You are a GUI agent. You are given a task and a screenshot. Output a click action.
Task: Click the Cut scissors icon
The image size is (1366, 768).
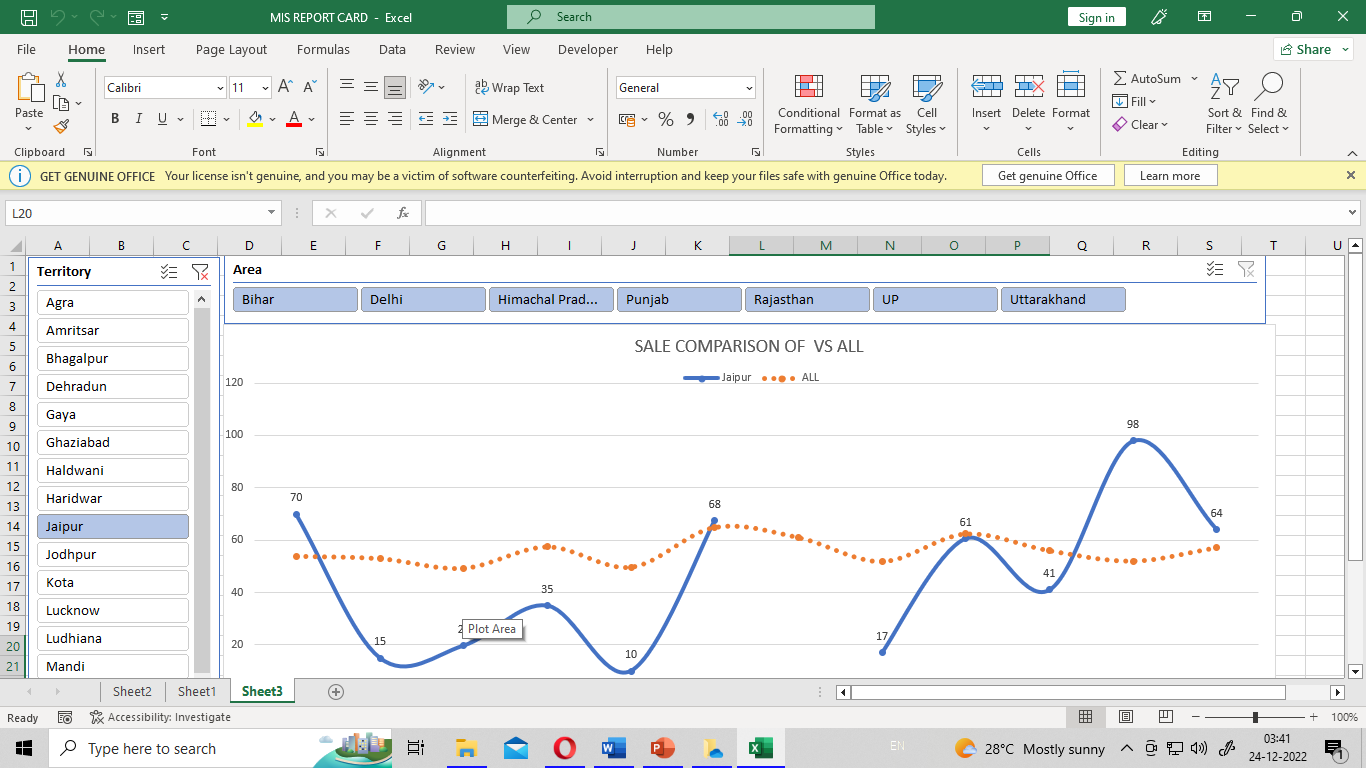pyautogui.click(x=61, y=79)
